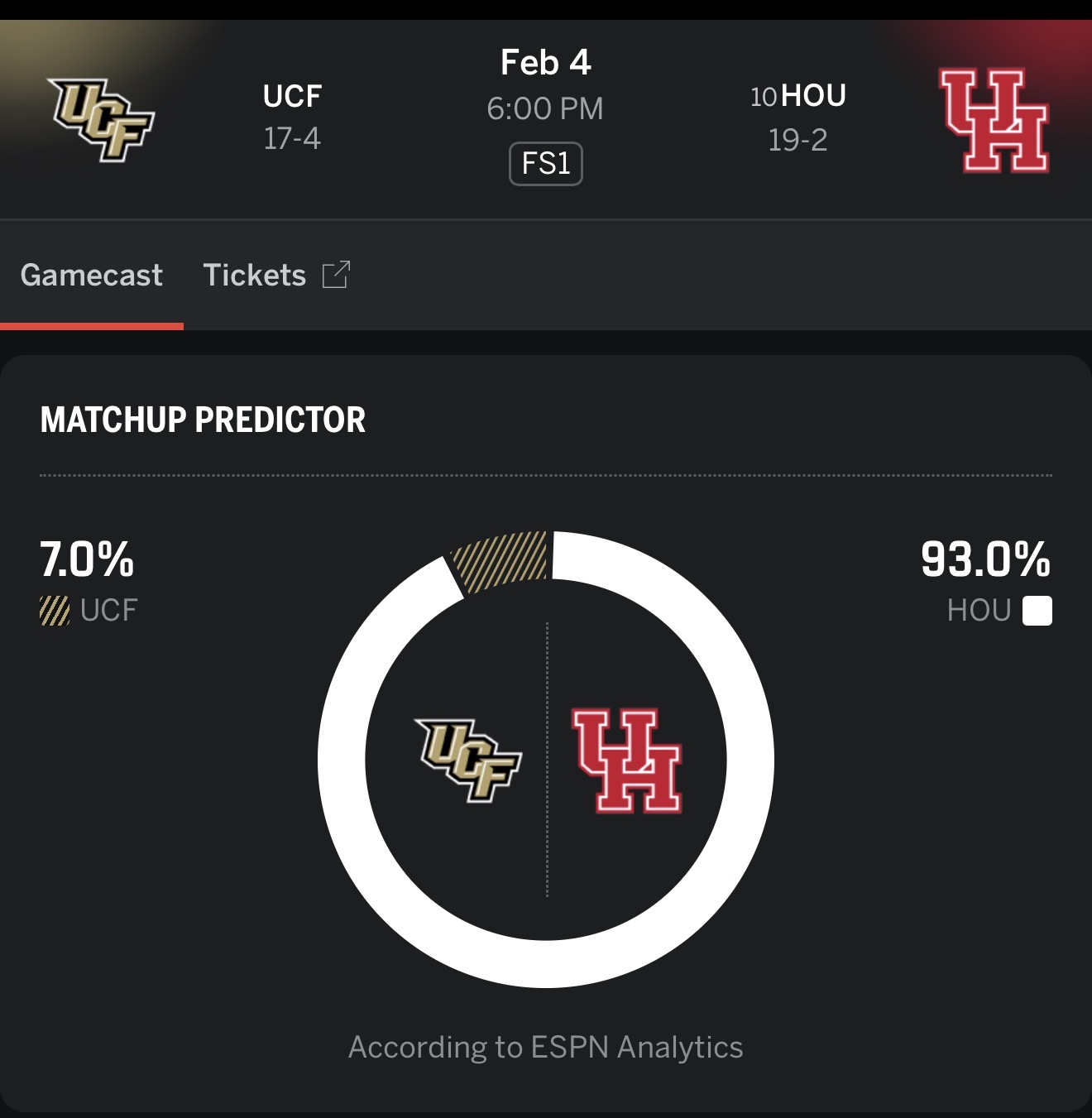
Task: Open the Gamecast tab
Action: 92,276
